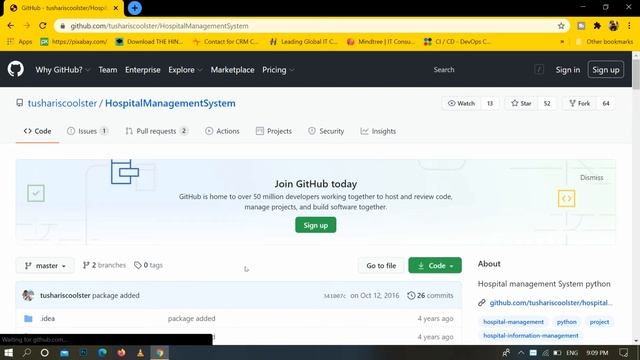Click the hospital-management topic tag
This screenshot has height=360, width=640.
coord(513,322)
